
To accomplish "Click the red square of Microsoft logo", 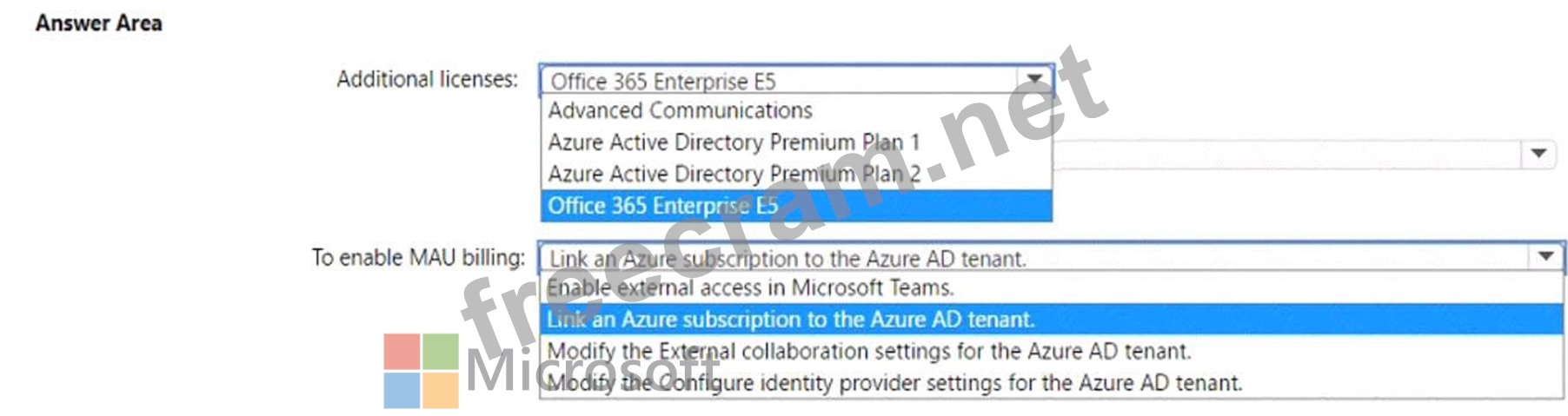I will pos(402,352).
